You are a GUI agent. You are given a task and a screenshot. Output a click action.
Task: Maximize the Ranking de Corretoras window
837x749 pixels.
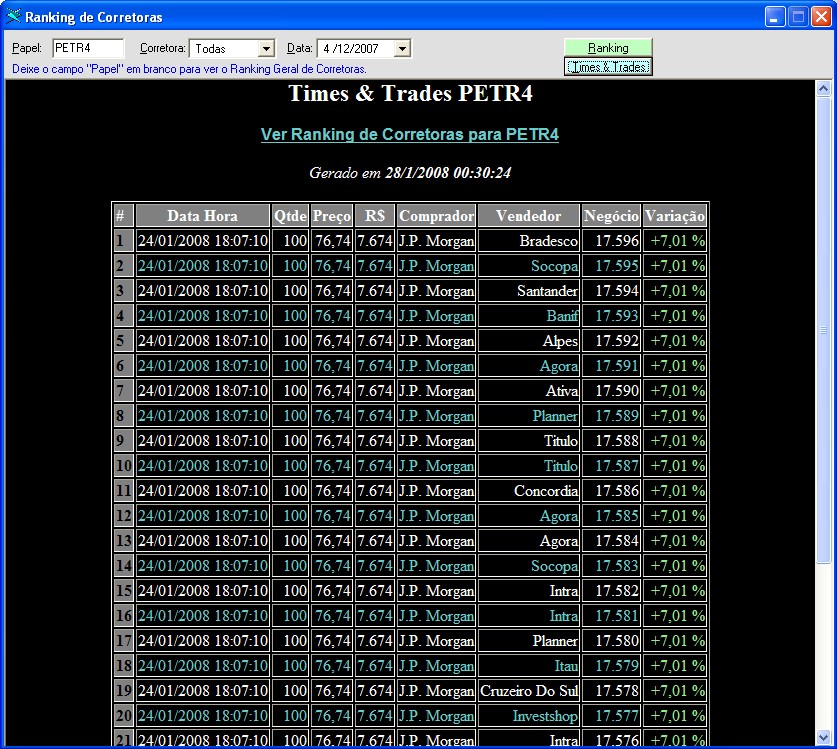(x=799, y=17)
